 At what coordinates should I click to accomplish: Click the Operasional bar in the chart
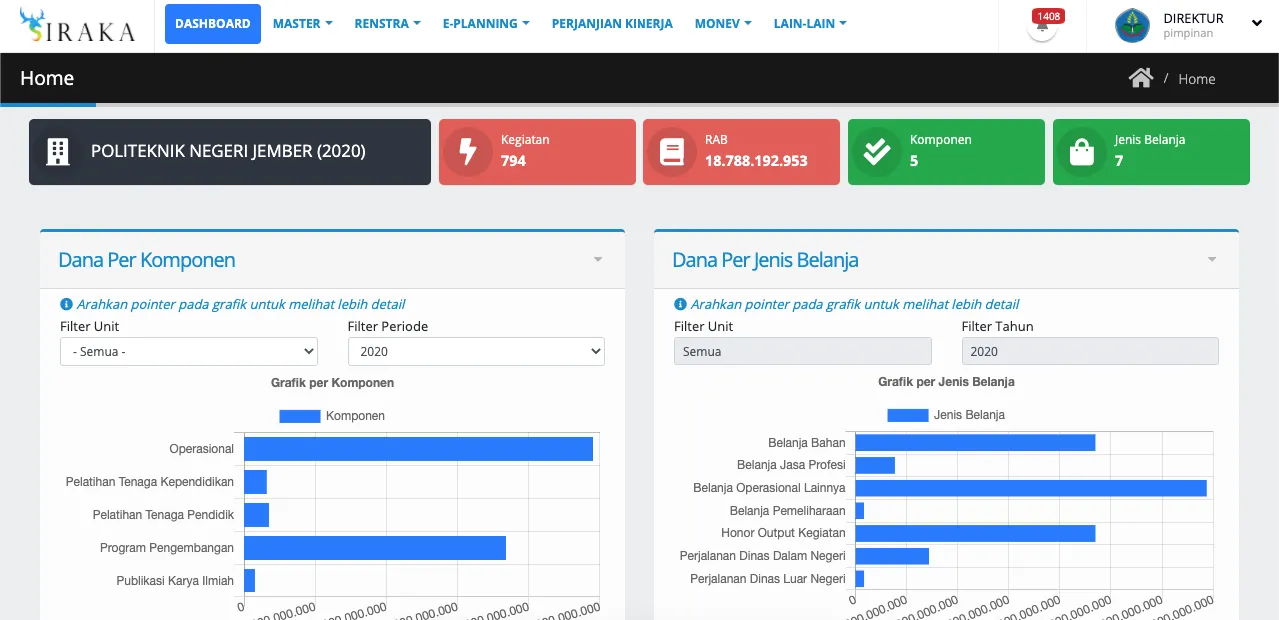tap(418, 449)
